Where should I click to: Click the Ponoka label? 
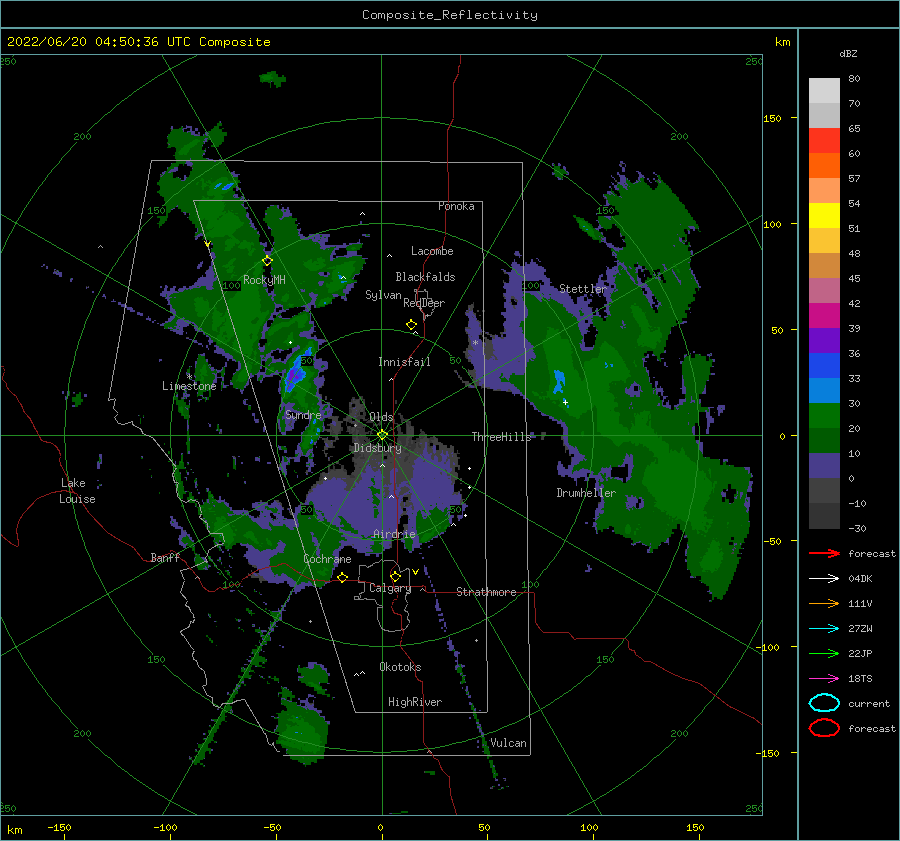[456, 206]
